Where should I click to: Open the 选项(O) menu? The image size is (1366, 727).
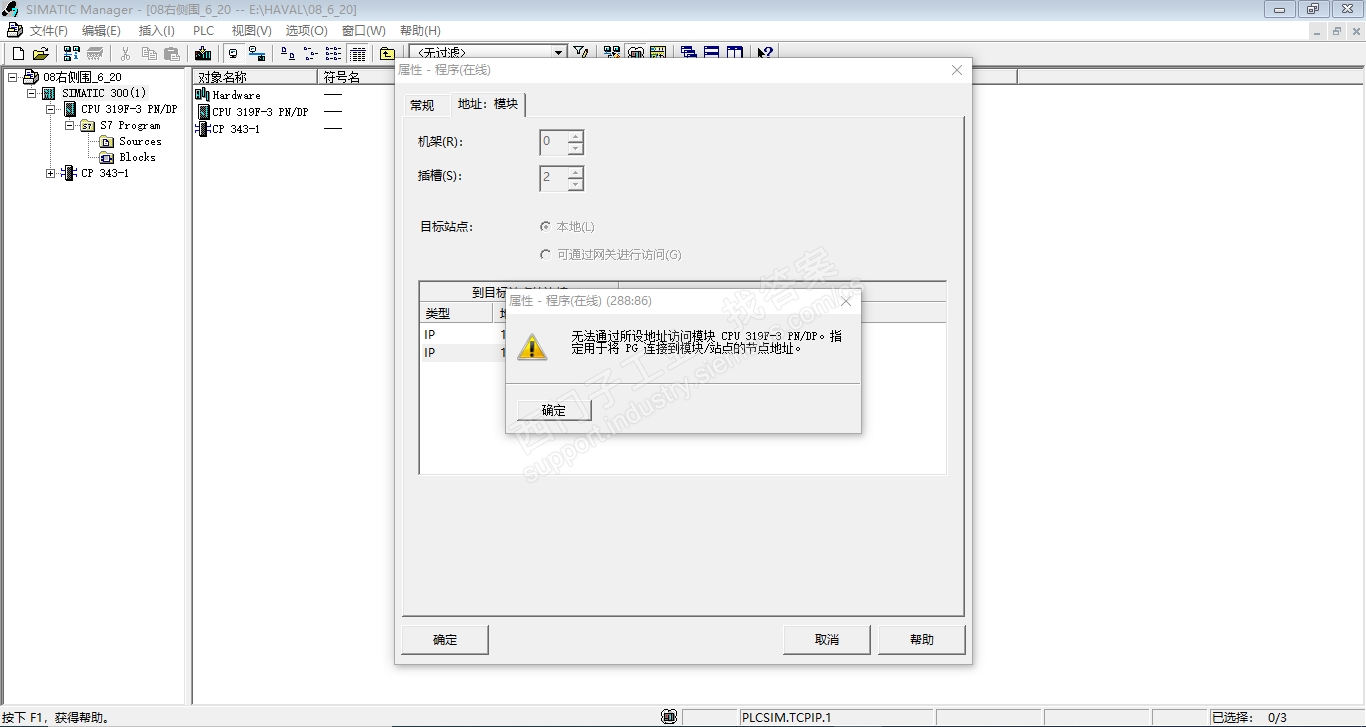click(x=306, y=31)
